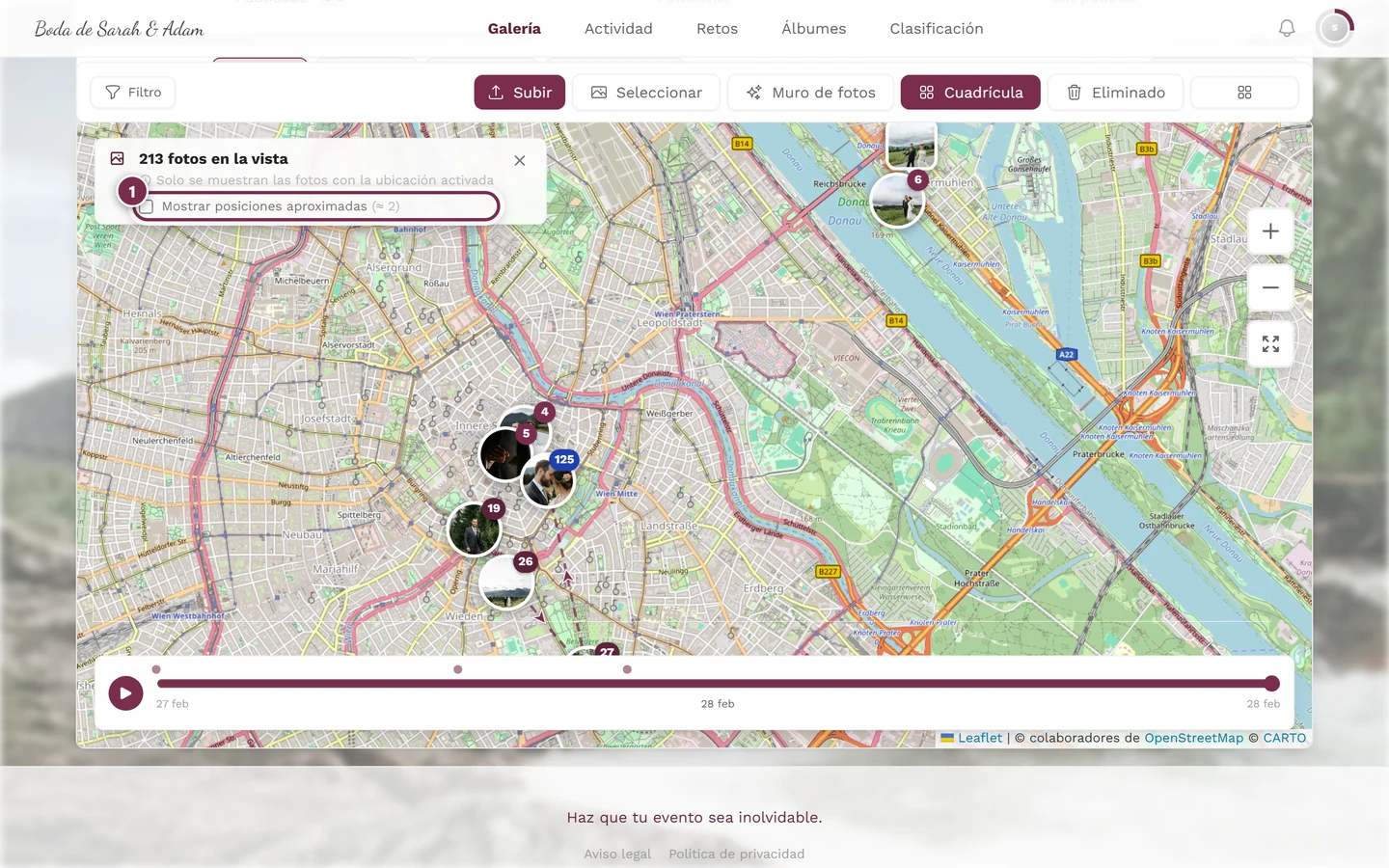
Task: Zoom out on the map
Action: [x=1270, y=287]
